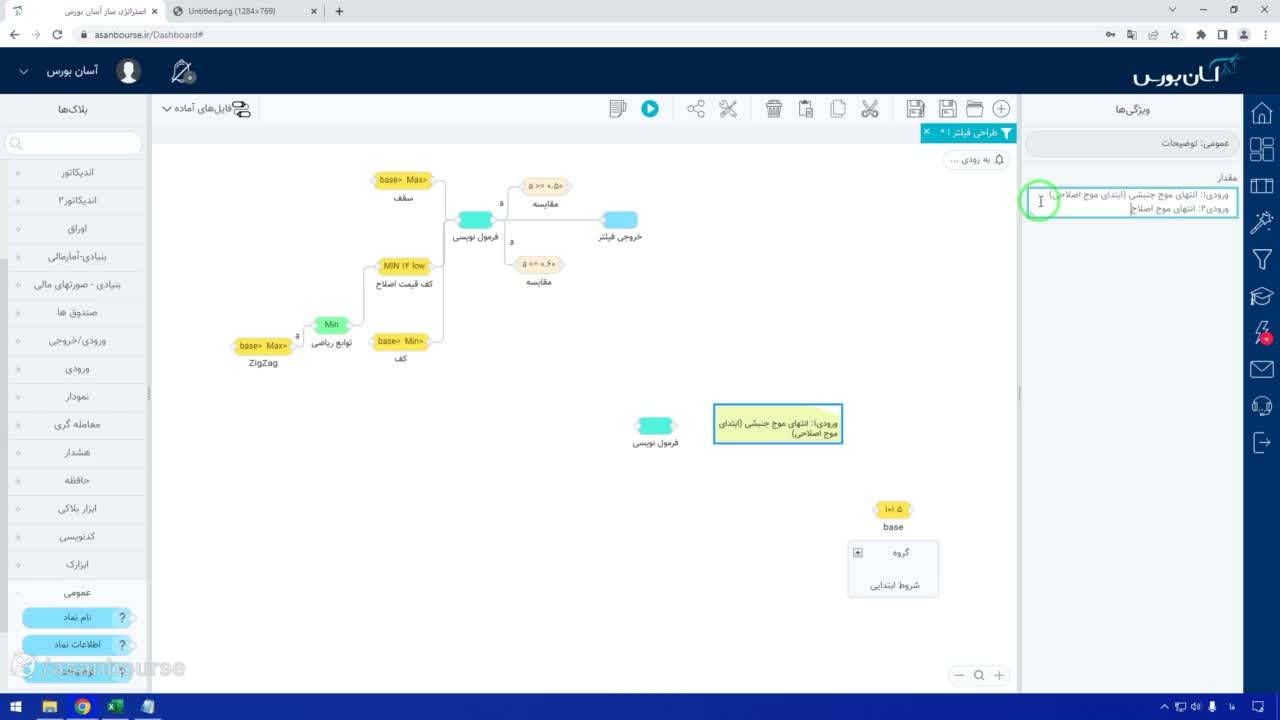Go to the home icon in sidebar
The width and height of the screenshot is (1280, 720).
tap(1262, 112)
